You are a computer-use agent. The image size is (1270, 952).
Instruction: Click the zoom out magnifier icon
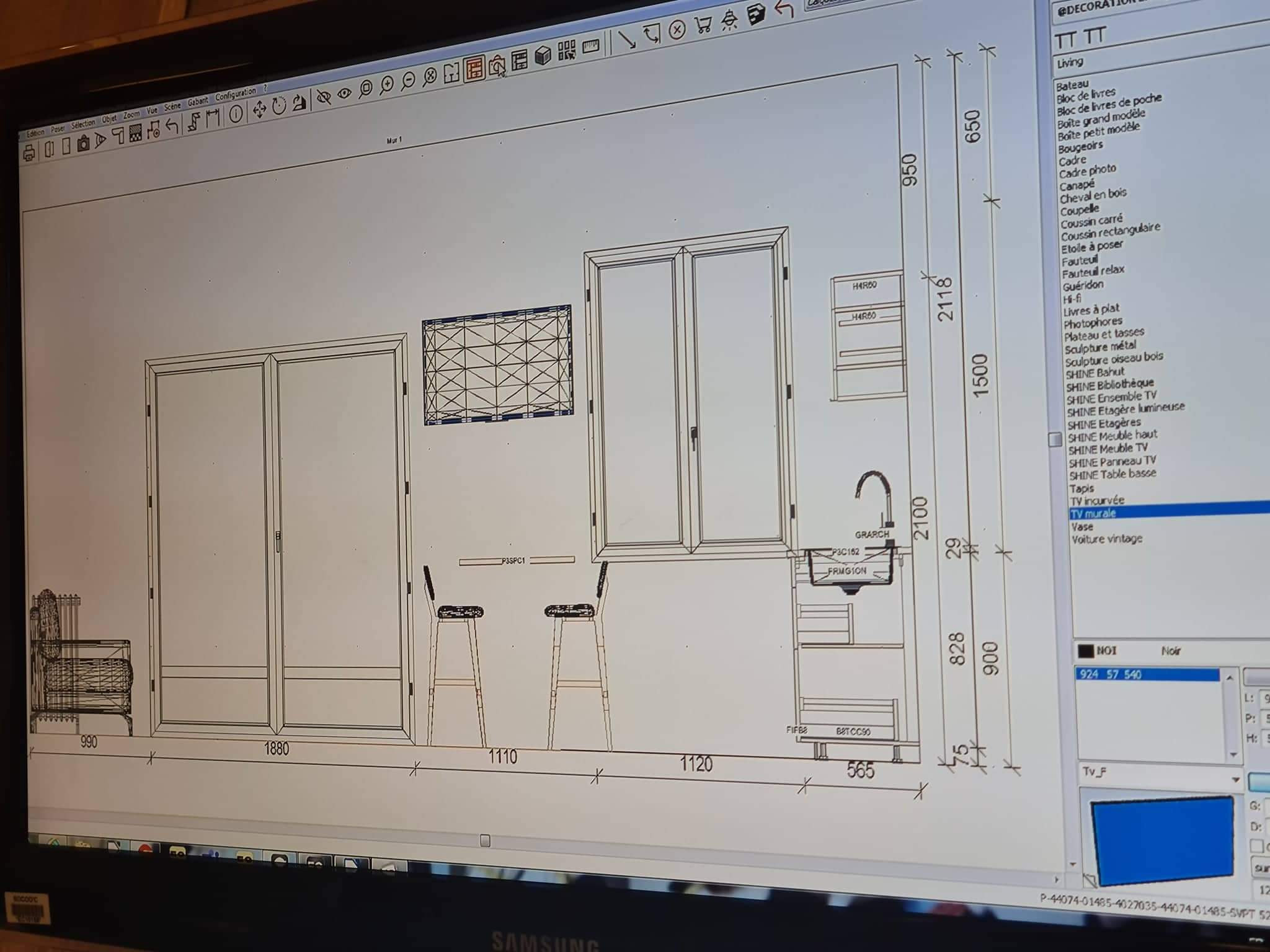point(408,81)
